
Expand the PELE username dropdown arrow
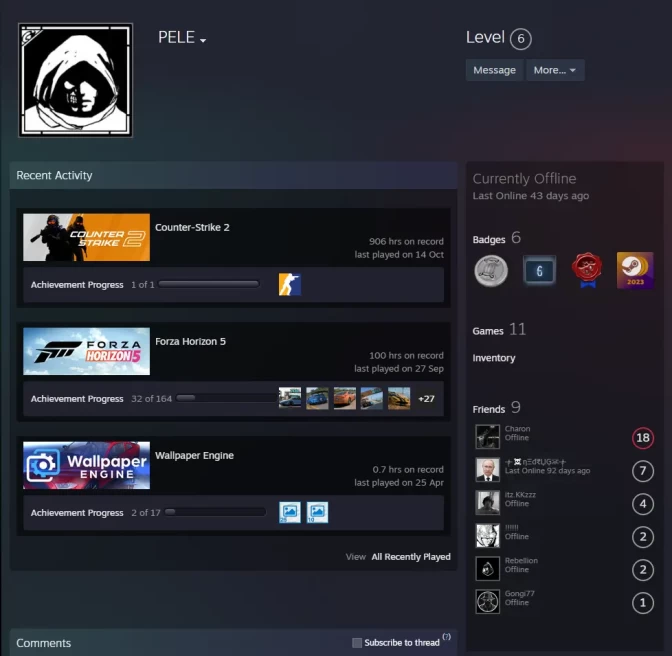(203, 40)
